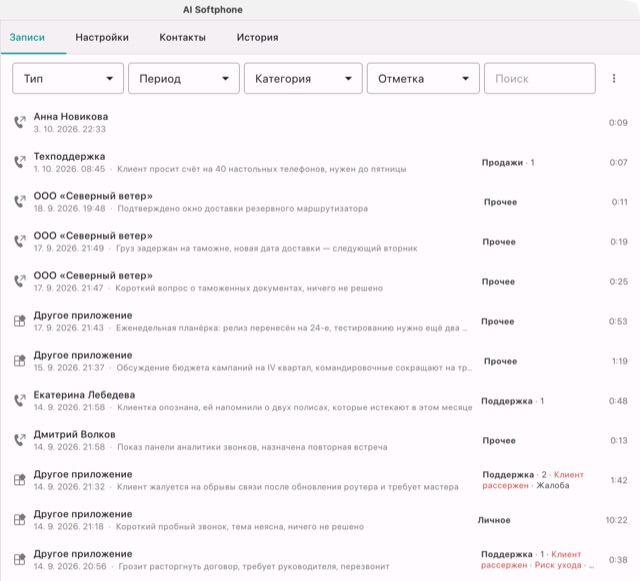Click the Жалоба tag
Screen dimensions: 640x581
[553, 485]
